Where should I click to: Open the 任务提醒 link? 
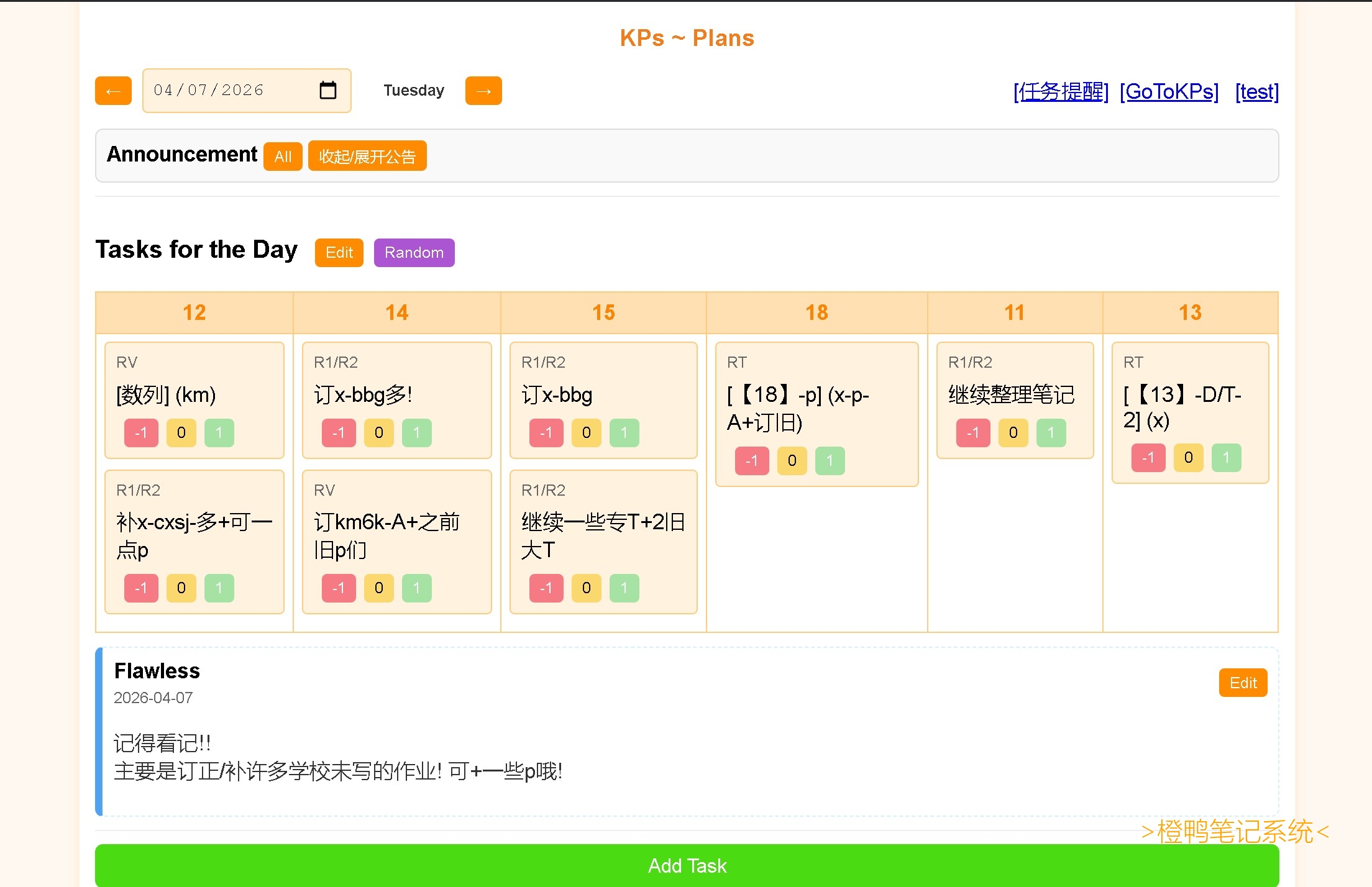pos(1061,92)
